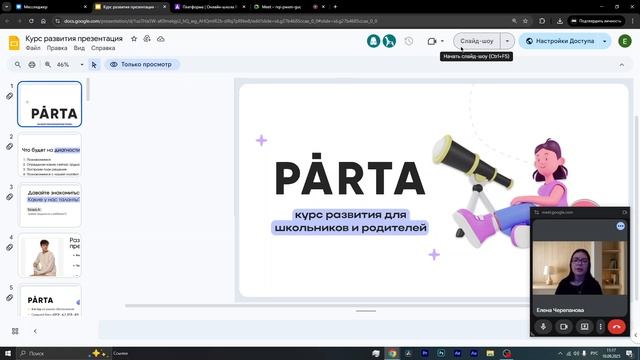Start the slideshow with Слайд-шоу button
Image resolution: width=640 pixels, height=360 pixels.
[x=477, y=41]
